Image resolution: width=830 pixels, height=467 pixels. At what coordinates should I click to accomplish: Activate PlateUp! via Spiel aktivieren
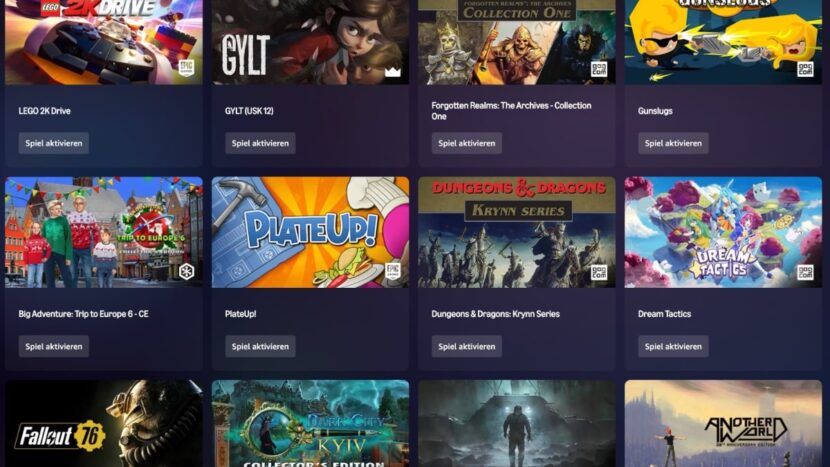coord(260,346)
